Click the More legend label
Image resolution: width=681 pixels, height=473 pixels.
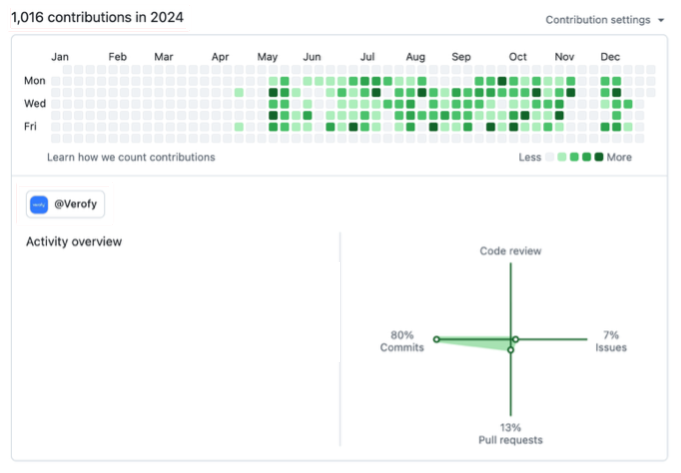click(x=619, y=157)
